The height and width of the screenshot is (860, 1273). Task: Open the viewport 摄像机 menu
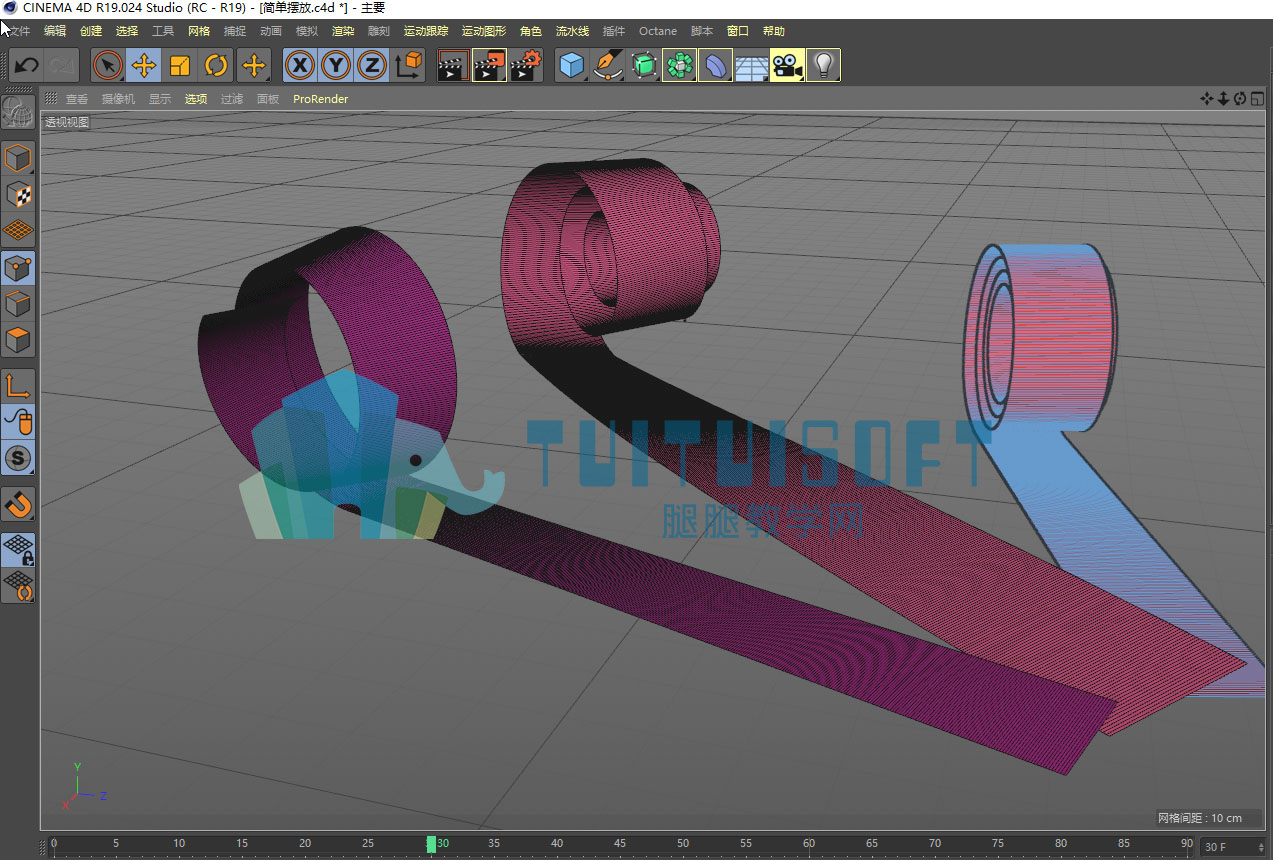pyautogui.click(x=118, y=99)
